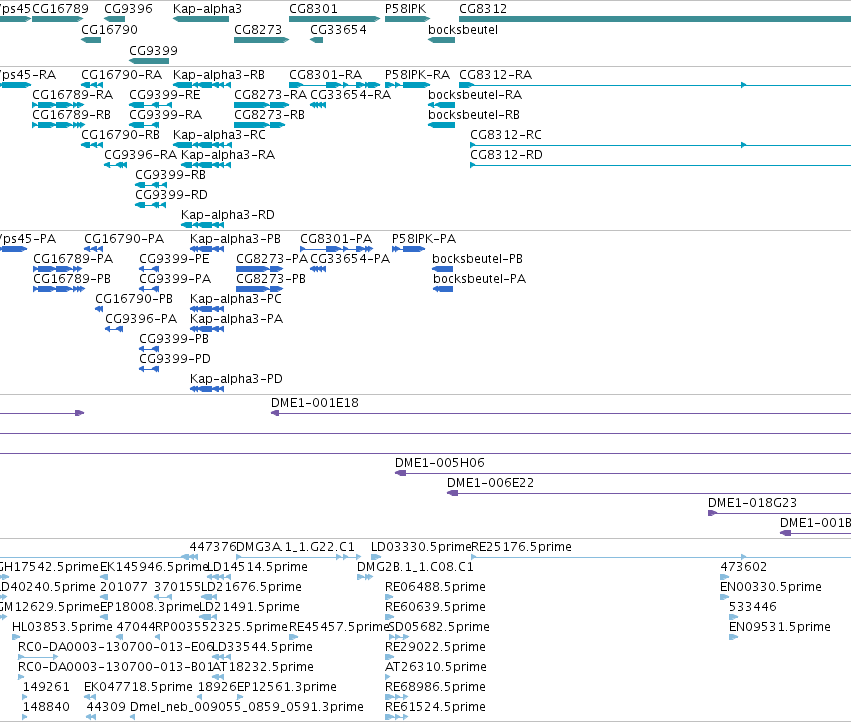
Task: Click the Kap-alpha3-RB transcript label
Action: click(x=219, y=74)
